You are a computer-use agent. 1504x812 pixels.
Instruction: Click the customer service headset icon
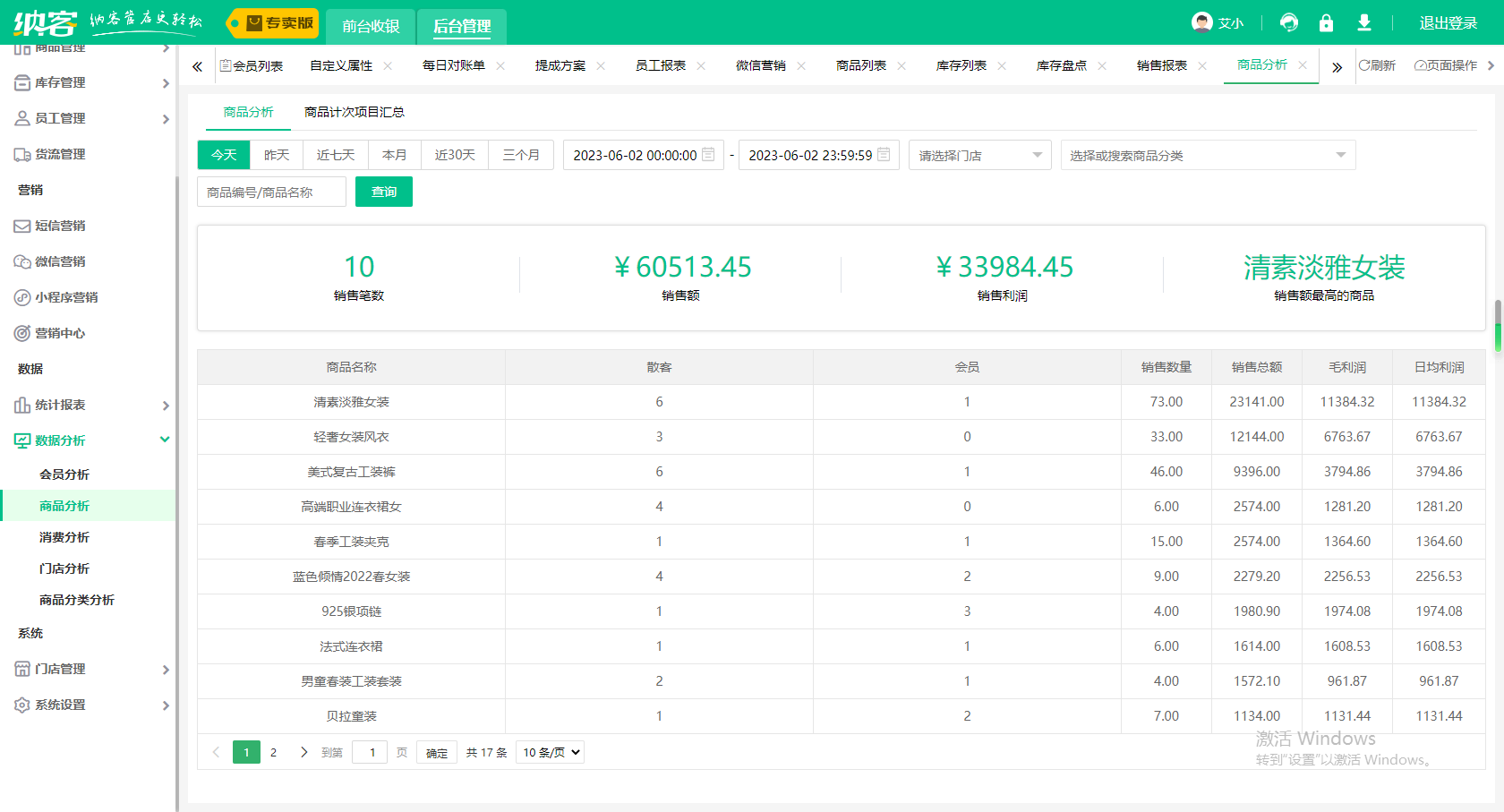1289,22
